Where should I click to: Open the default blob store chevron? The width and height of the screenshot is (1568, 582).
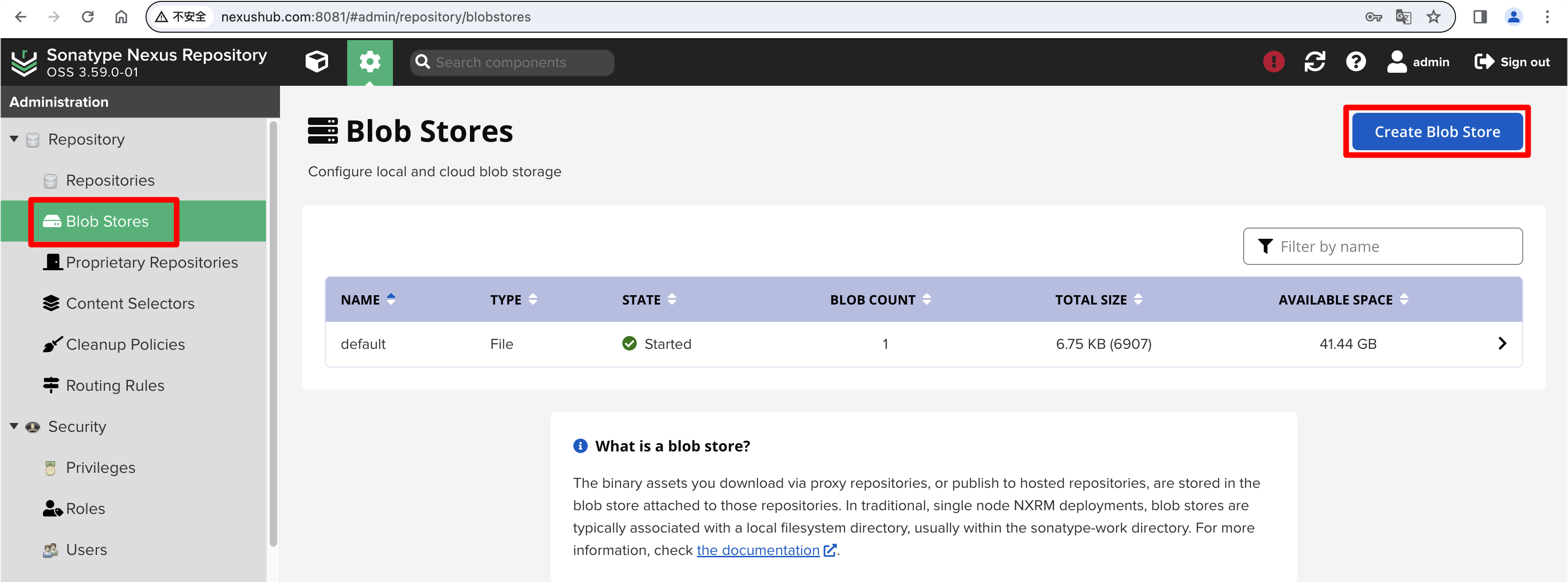1502,344
